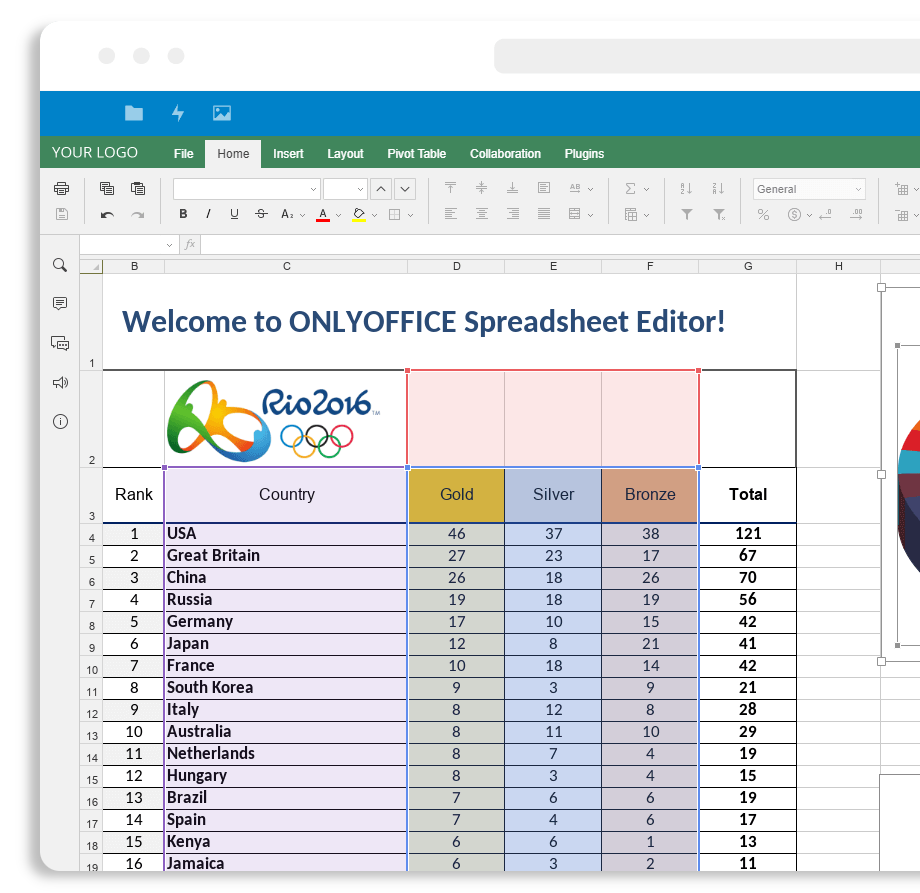Click the cell name box

tap(129, 245)
